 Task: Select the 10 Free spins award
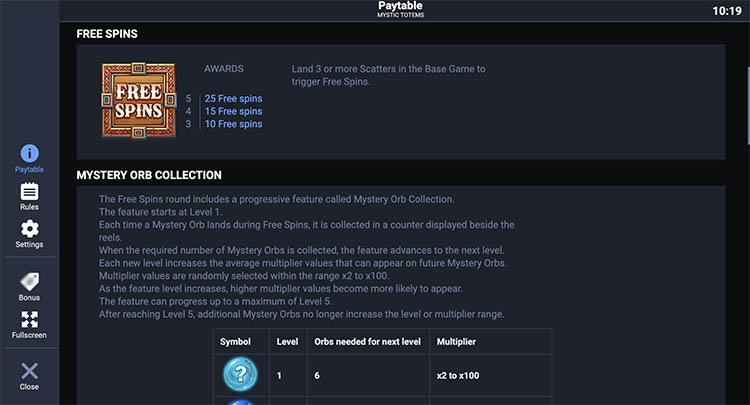click(233, 125)
